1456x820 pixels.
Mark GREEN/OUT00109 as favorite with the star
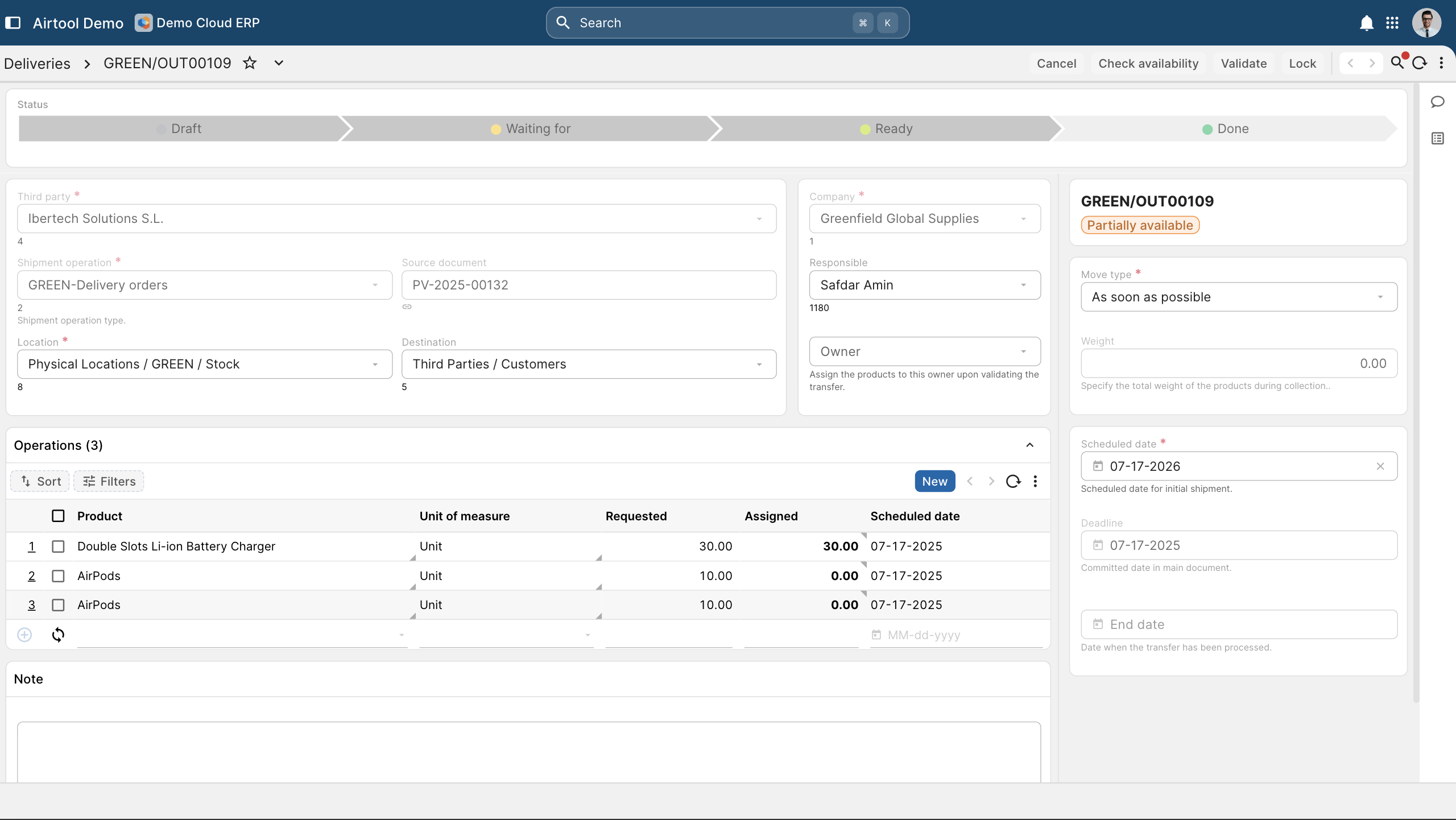pyautogui.click(x=250, y=63)
